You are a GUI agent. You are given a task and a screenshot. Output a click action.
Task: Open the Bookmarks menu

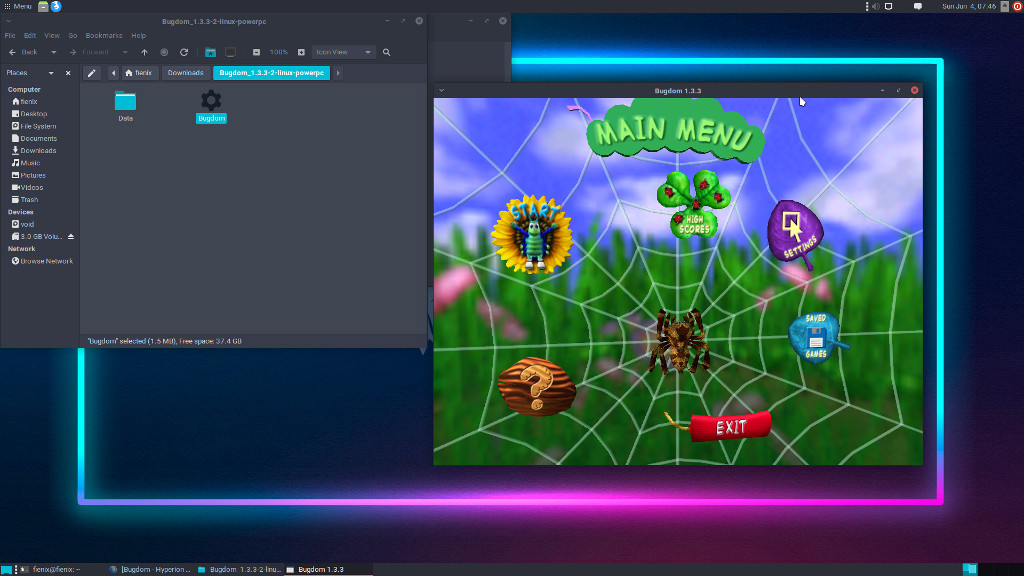pyautogui.click(x=104, y=36)
